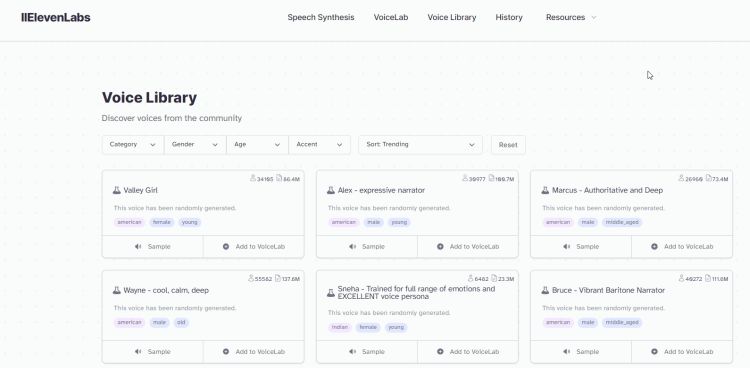Click the flask icon beside Sneha voice title

pos(331,293)
